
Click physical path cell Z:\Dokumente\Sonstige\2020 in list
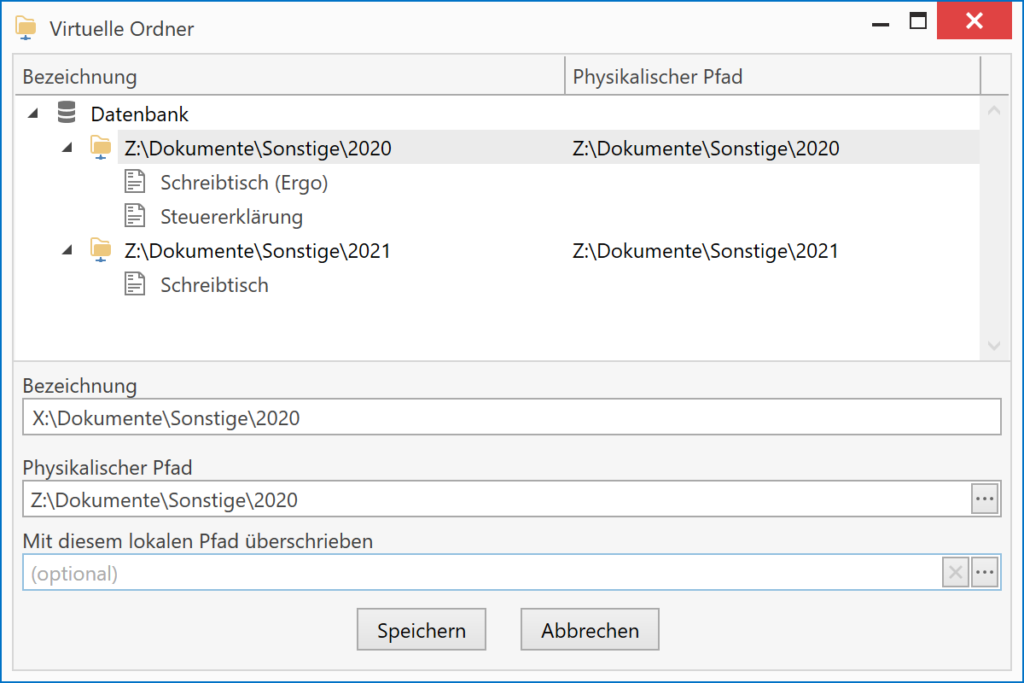pyautogui.click(x=706, y=148)
